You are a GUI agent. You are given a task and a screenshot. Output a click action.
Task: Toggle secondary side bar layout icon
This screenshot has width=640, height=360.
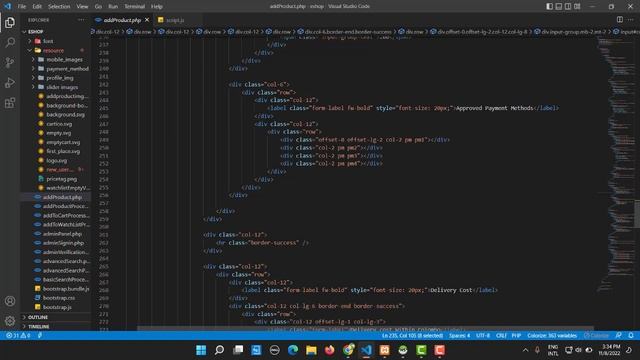[568, 6]
